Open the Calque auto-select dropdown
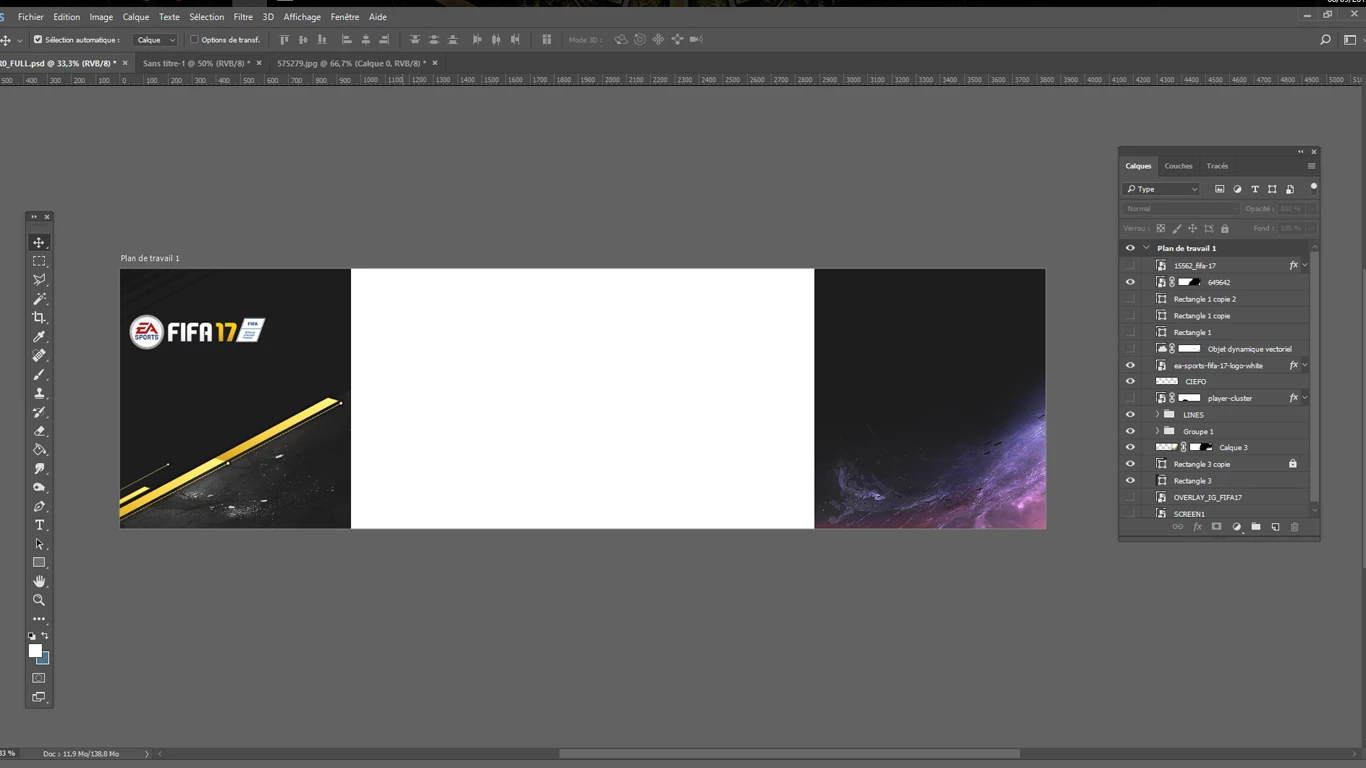The image size is (1366, 768). point(156,40)
